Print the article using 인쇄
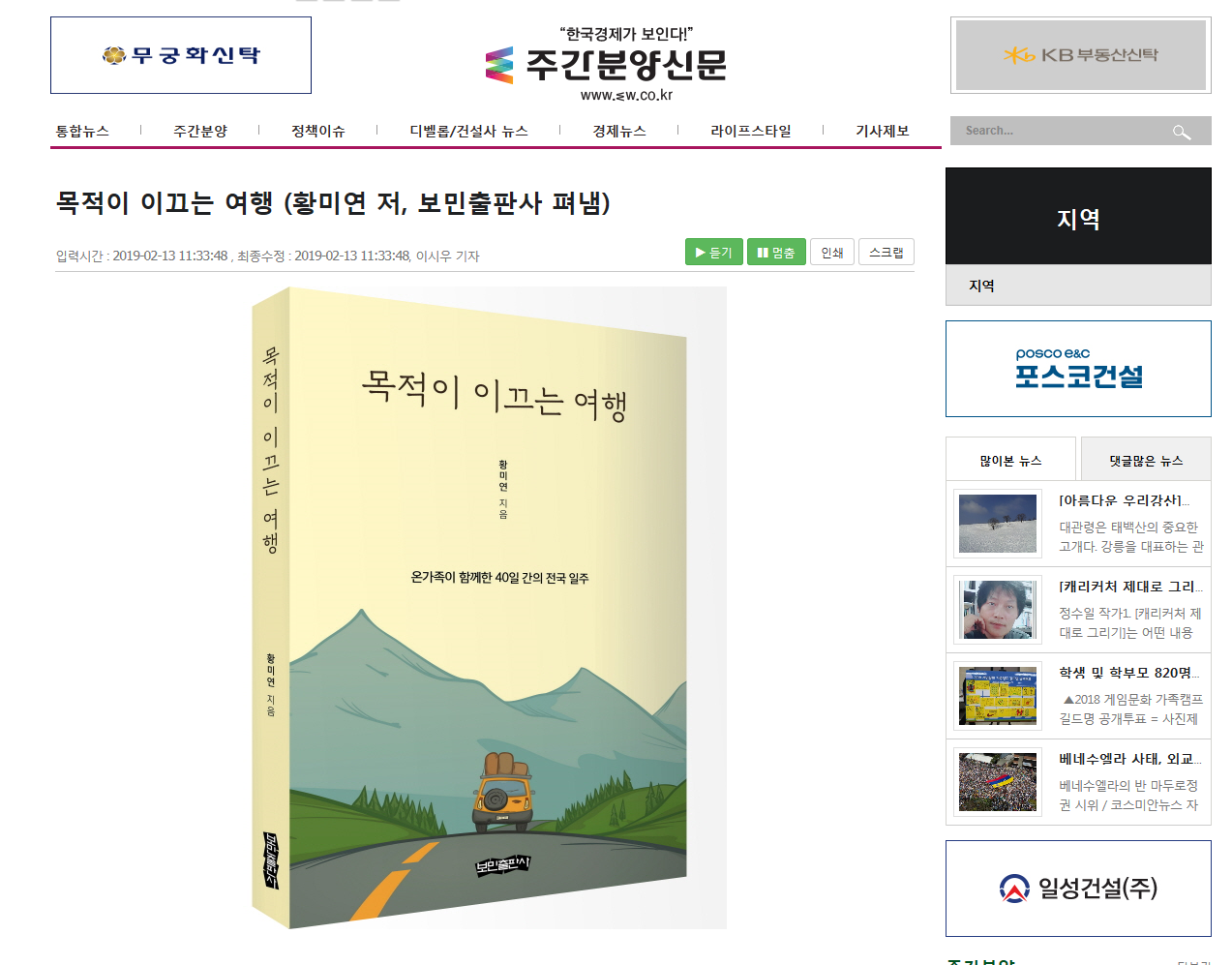Image resolution: width=1232 pixels, height=965 pixels. point(832,252)
